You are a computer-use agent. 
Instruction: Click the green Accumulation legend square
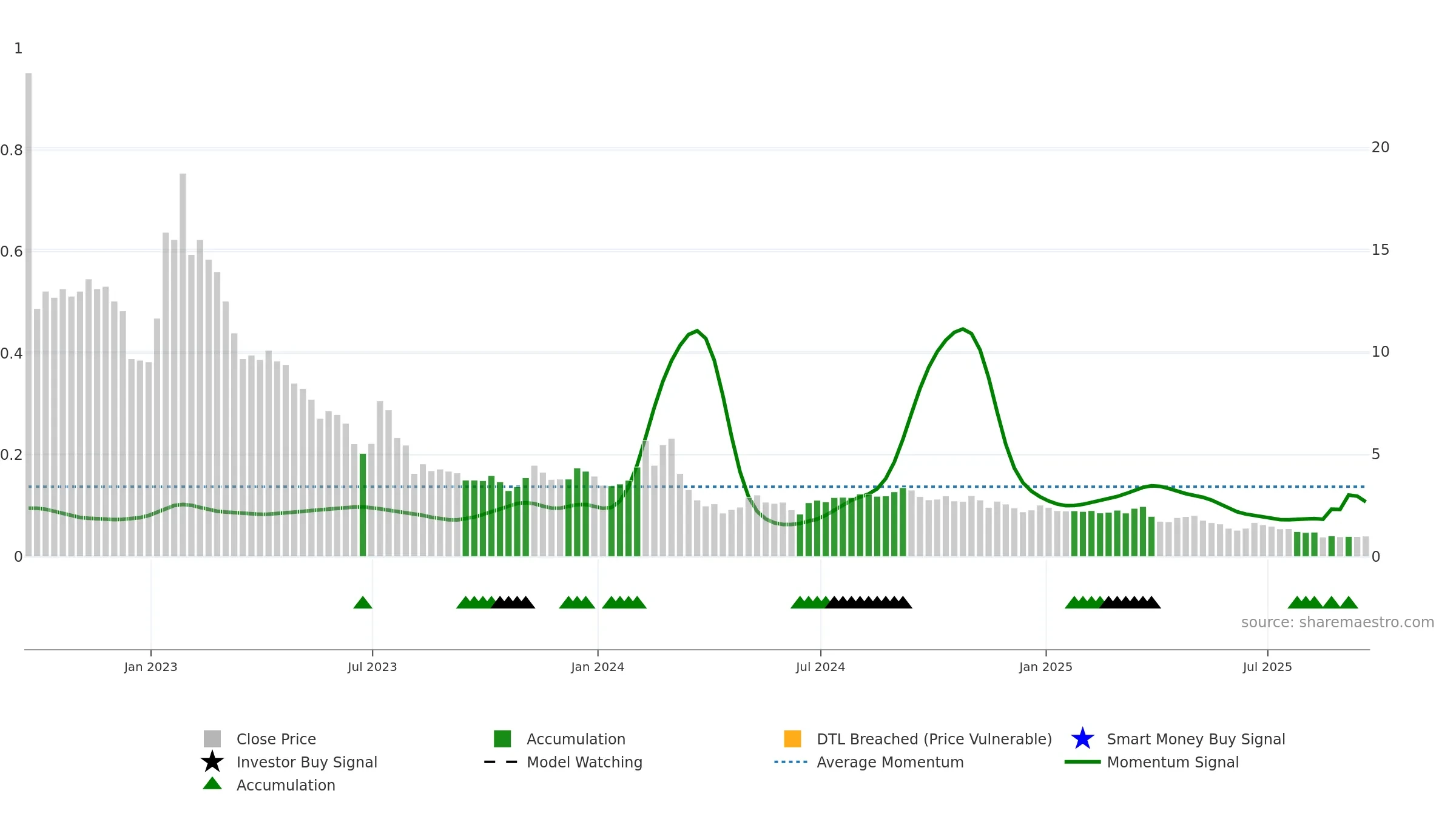tap(502, 738)
